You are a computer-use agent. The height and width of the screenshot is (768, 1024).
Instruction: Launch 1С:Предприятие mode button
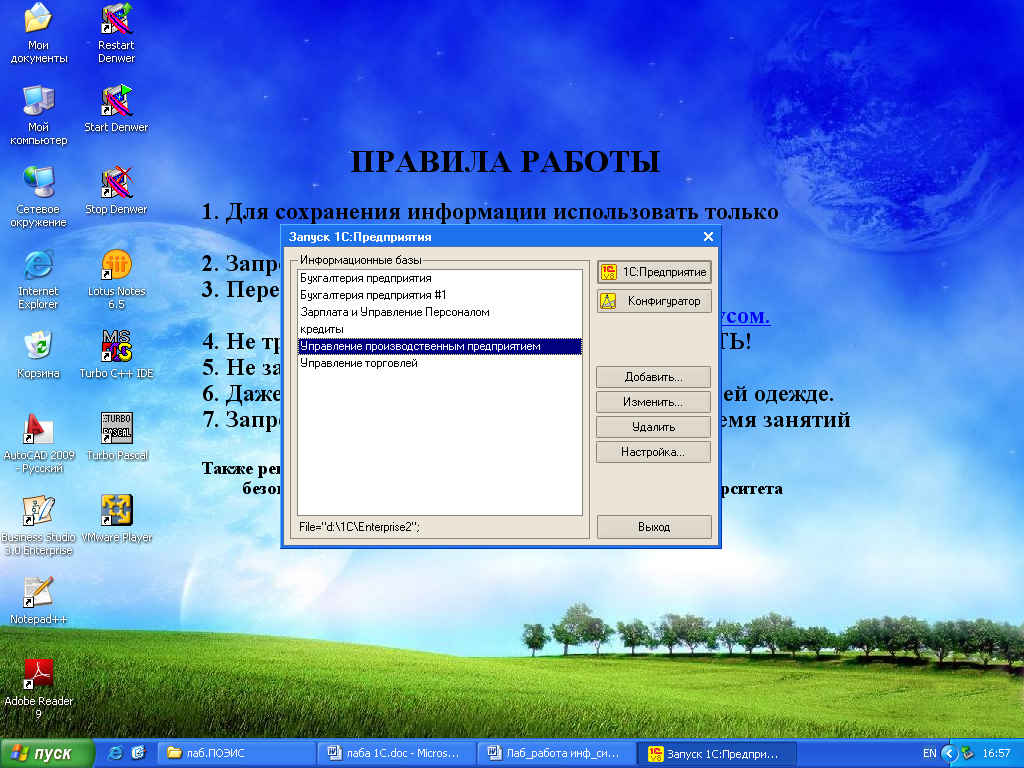(653, 272)
